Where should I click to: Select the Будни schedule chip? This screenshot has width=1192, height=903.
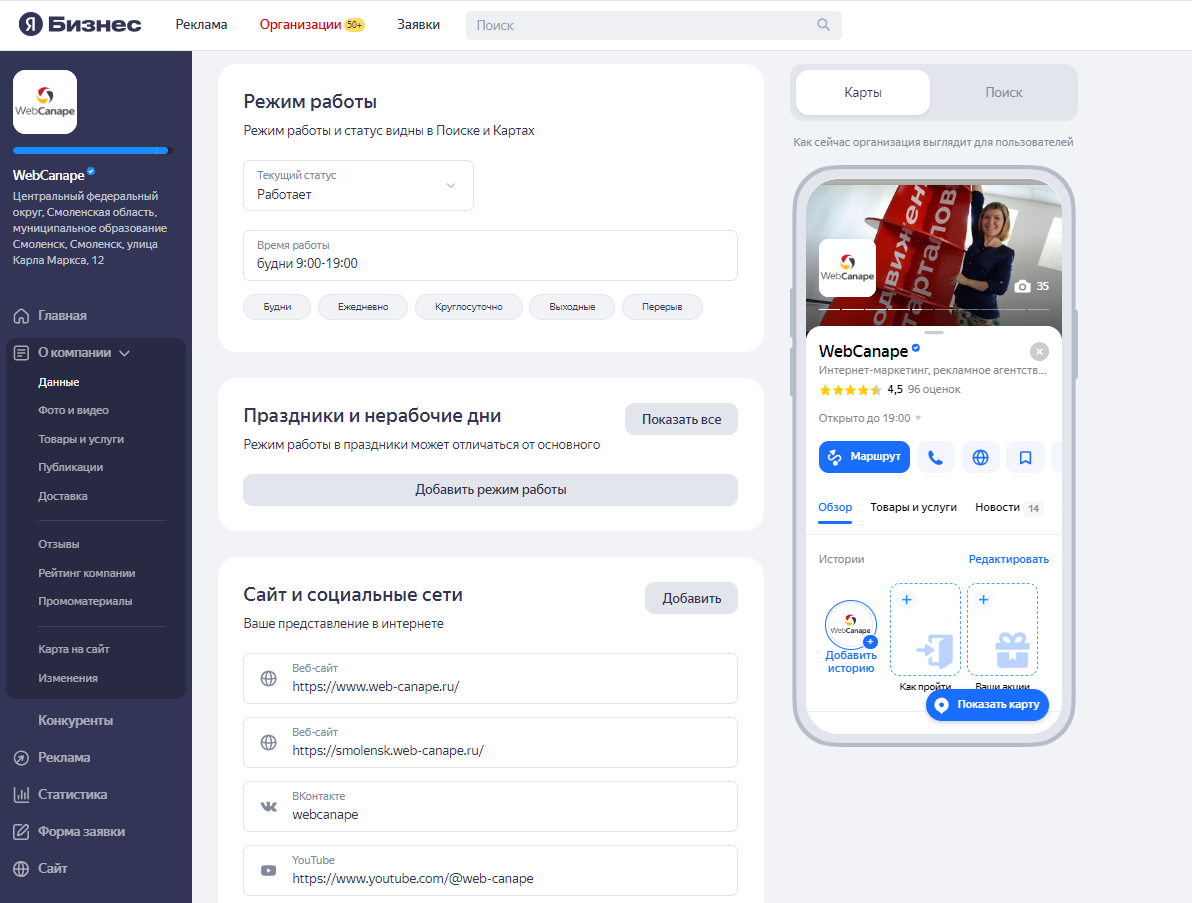277,307
